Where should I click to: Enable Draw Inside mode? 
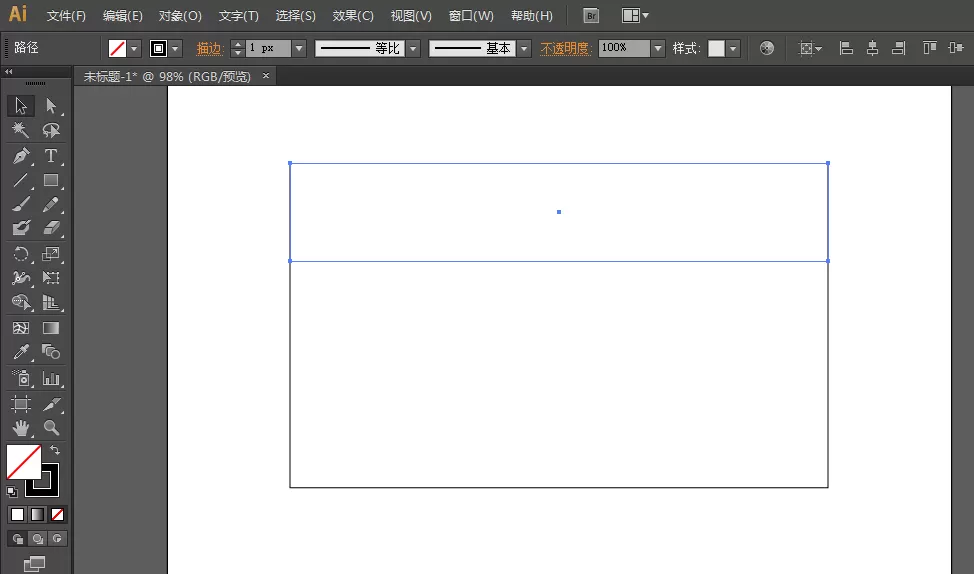point(57,539)
